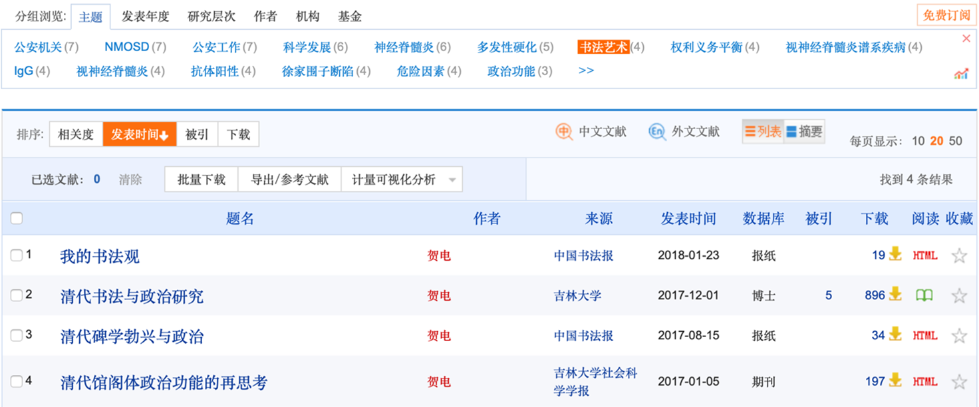
Task: Sort by 发表时间 descending
Action: coord(140,134)
